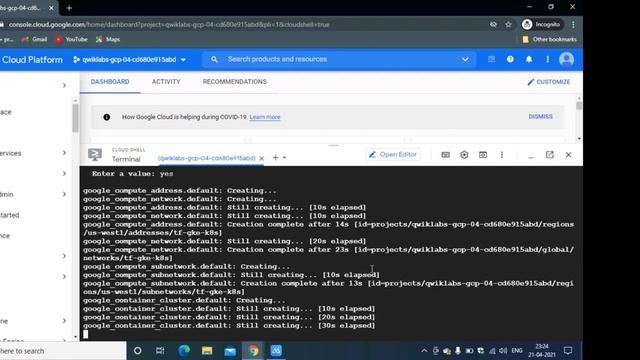Click the Cloud Platform logo text
Viewport: 640px width, 360px height.
[x=32, y=60]
